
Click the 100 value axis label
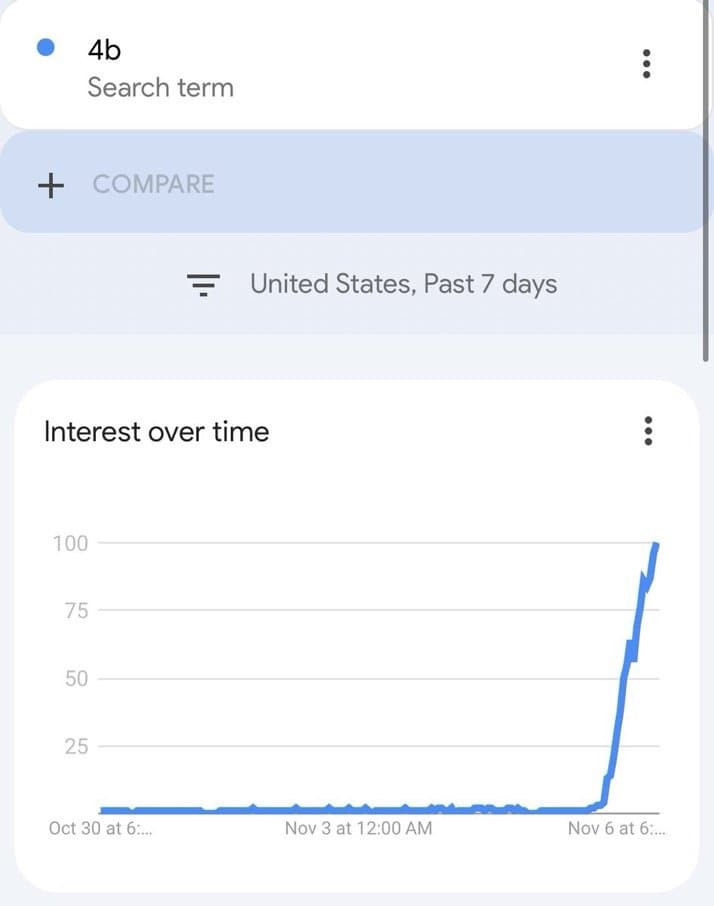coord(70,543)
